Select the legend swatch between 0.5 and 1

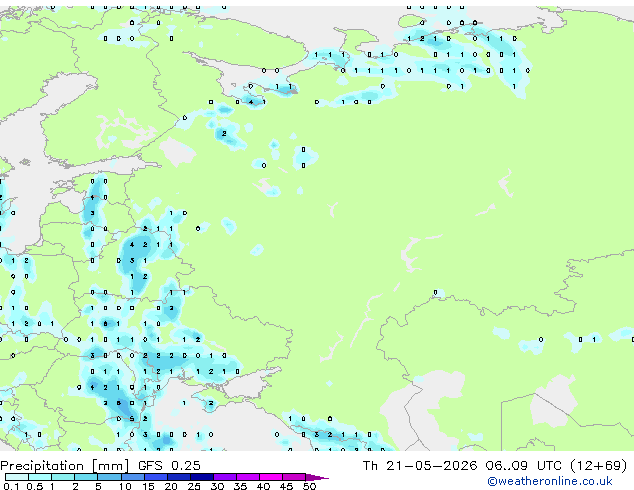40,477
